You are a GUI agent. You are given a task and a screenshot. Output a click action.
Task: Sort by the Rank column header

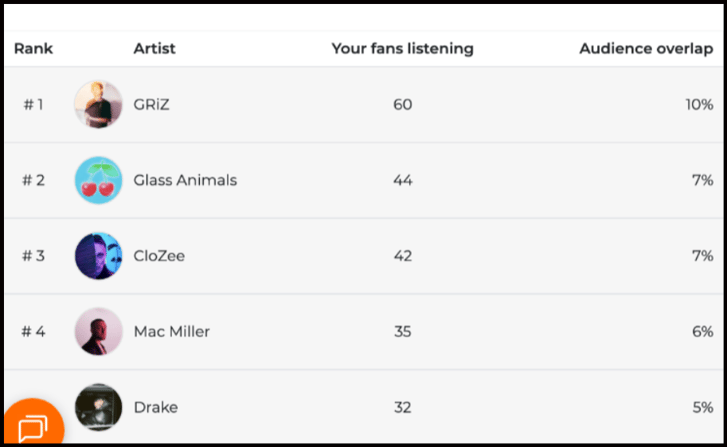[x=33, y=49]
